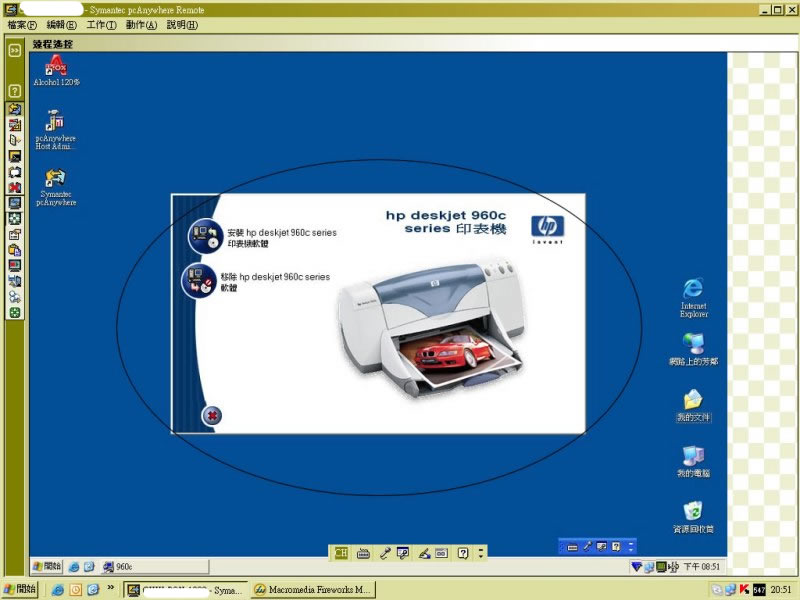Click the window with magnifier icon on the yellow IME bar
Image resolution: width=800 pixels, height=600 pixels.
point(403,553)
